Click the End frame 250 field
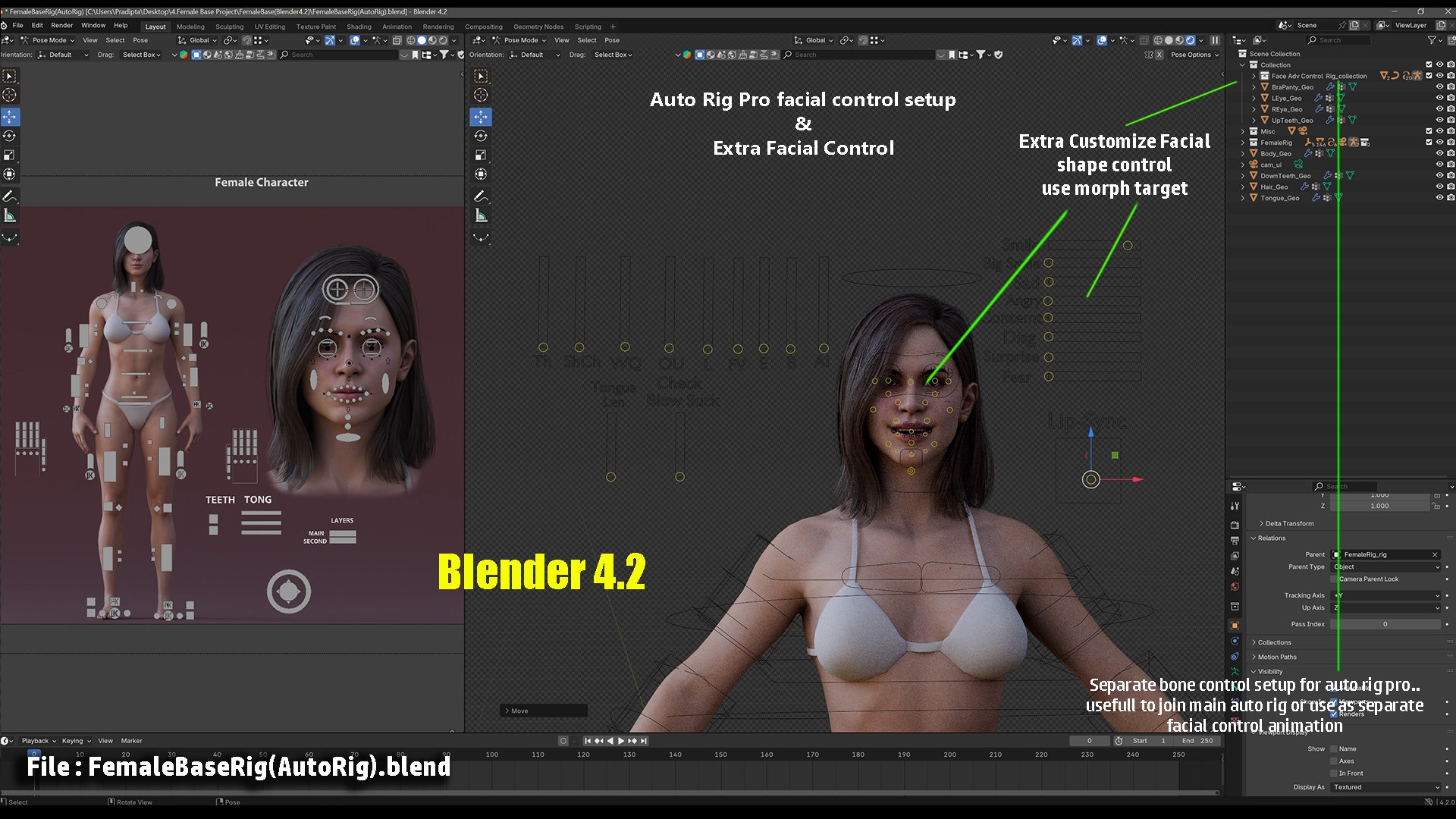Screen dimensions: 1456x819 pos(1197,741)
